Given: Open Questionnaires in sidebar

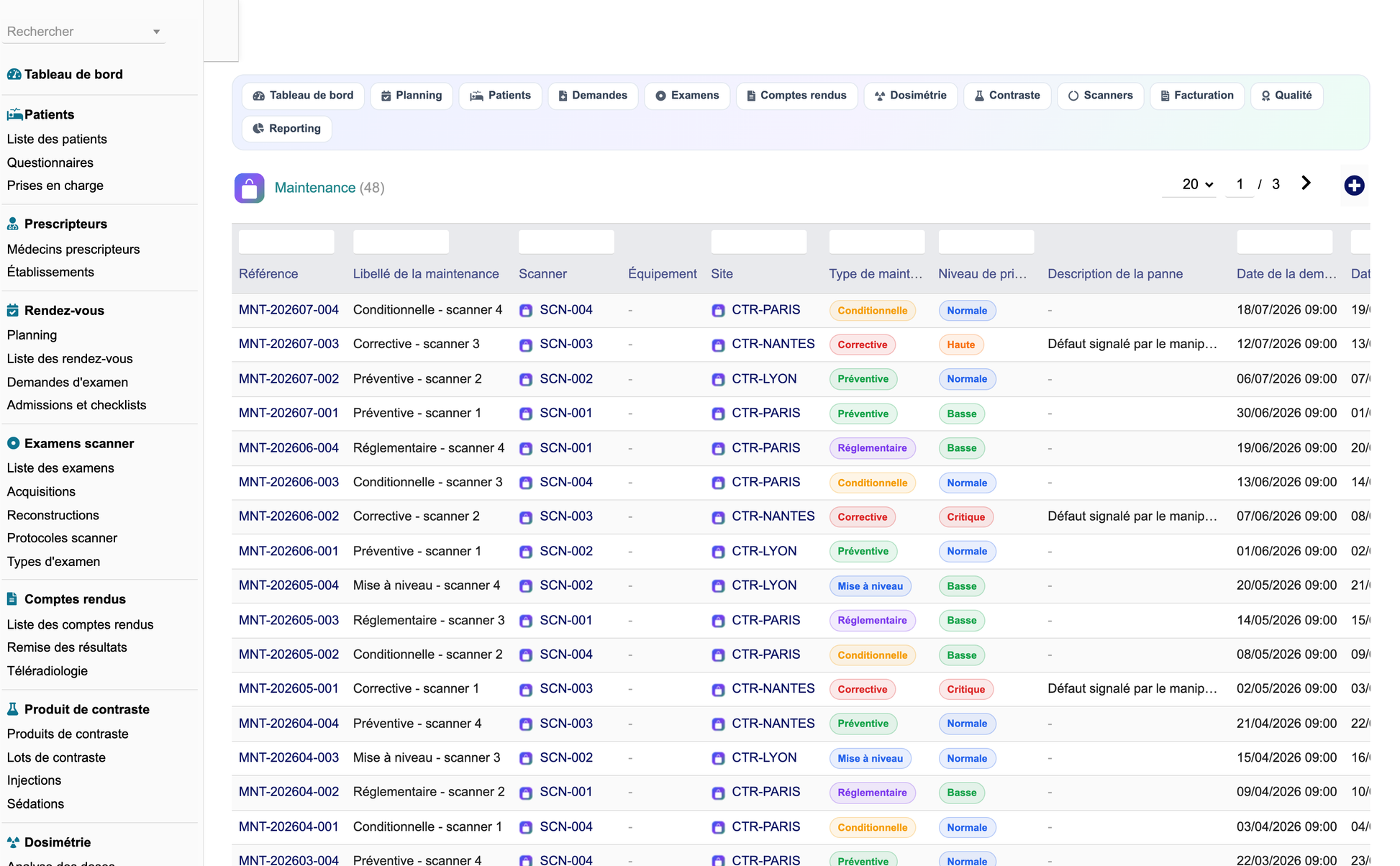Looking at the screenshot, I should [x=50, y=163].
